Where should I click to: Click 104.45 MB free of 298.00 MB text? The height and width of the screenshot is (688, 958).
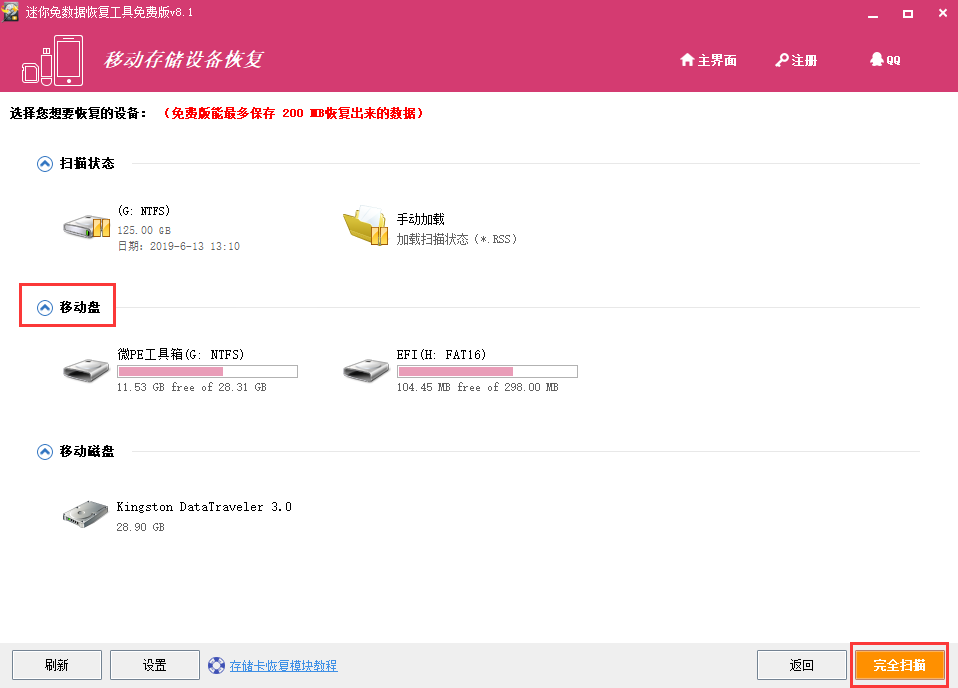[x=477, y=387]
